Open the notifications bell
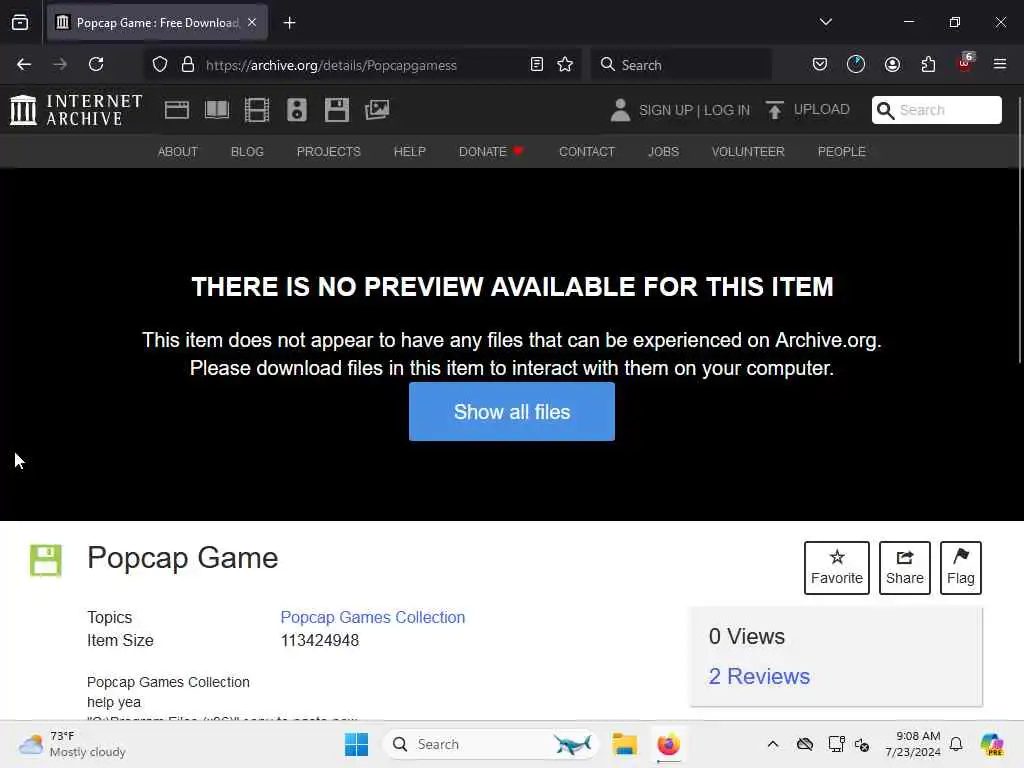Screen dimensions: 1024x768 point(956,744)
